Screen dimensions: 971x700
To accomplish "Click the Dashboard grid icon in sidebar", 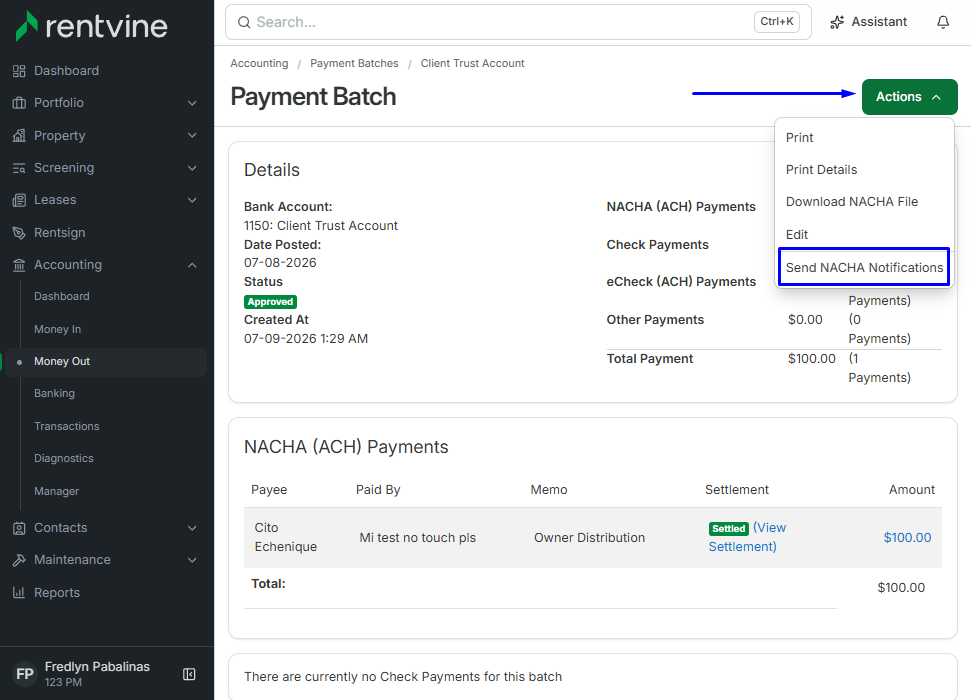I will [x=19, y=71].
